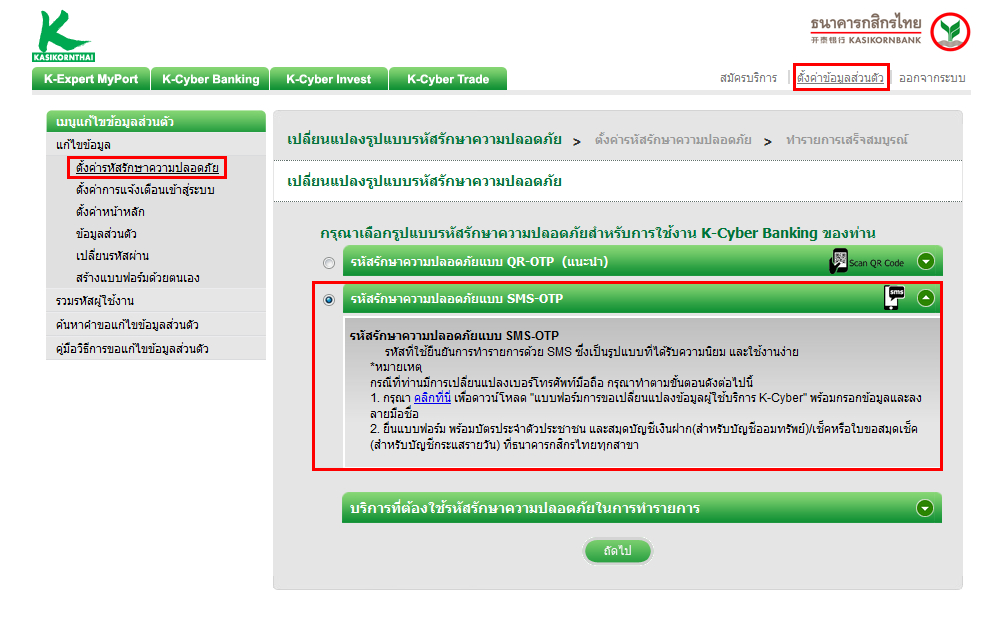Switch to the K-Cyber Banking tab
The image size is (1005, 628).
tap(210, 79)
